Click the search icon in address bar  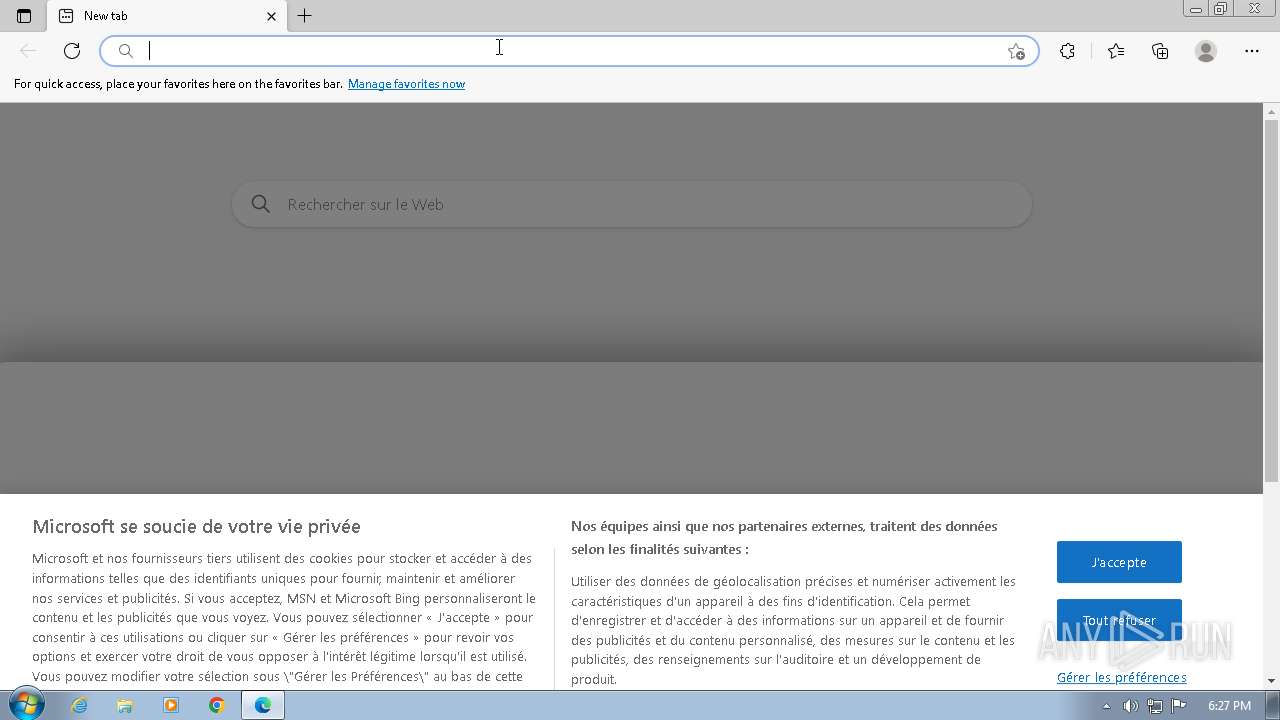pyautogui.click(x=126, y=51)
